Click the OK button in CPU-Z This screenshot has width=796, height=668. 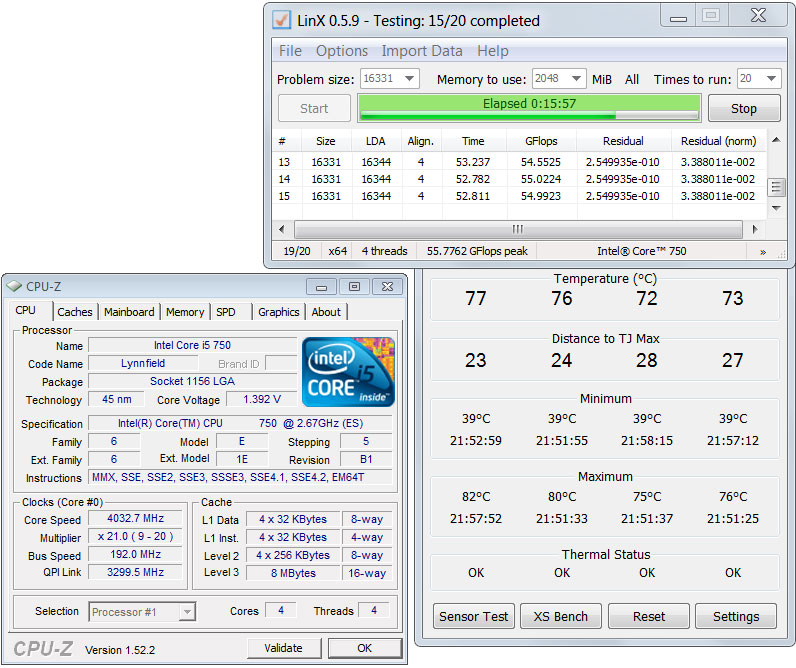pyautogui.click(x=364, y=648)
